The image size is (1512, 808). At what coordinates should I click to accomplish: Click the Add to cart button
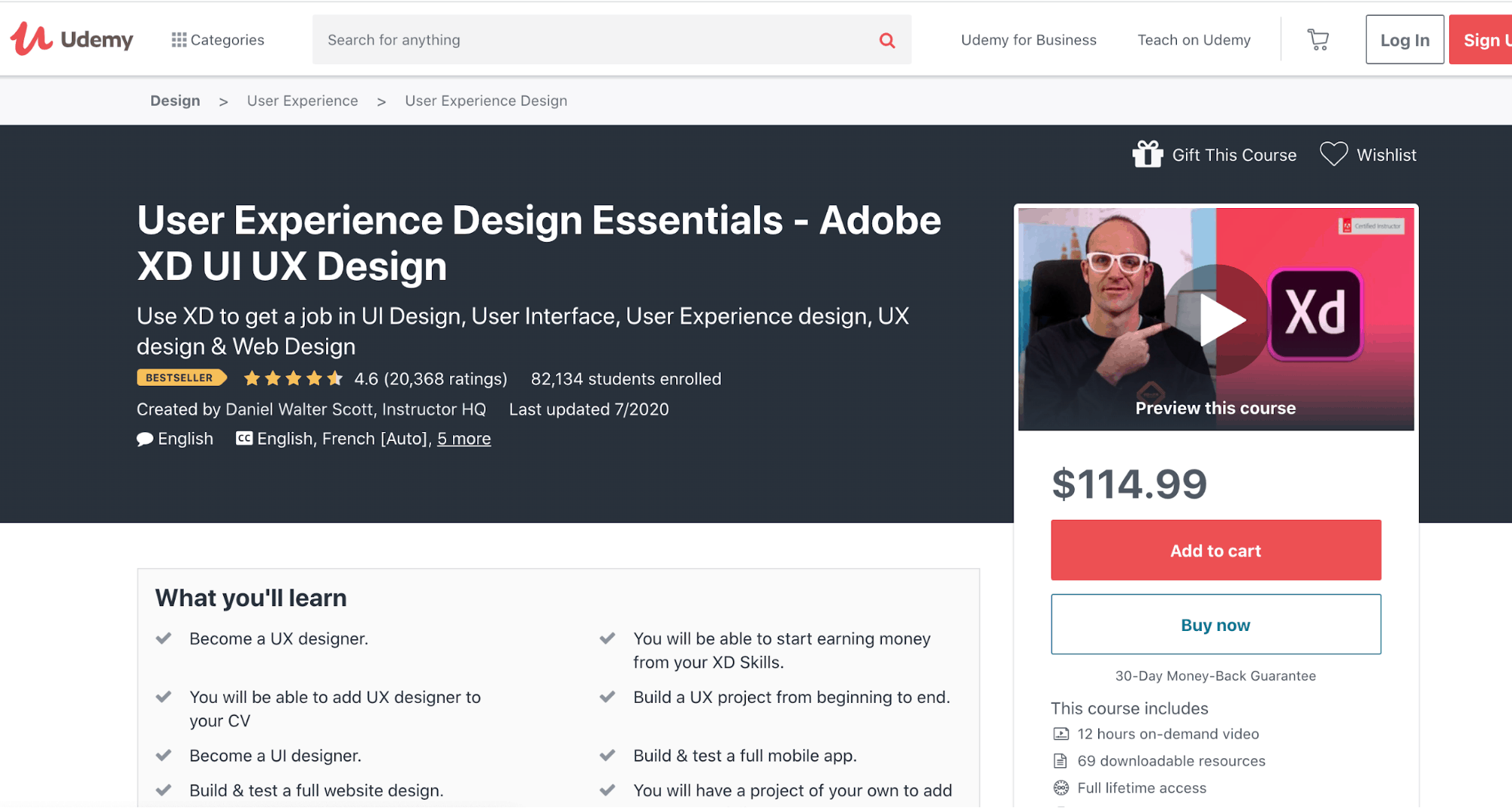coord(1215,550)
